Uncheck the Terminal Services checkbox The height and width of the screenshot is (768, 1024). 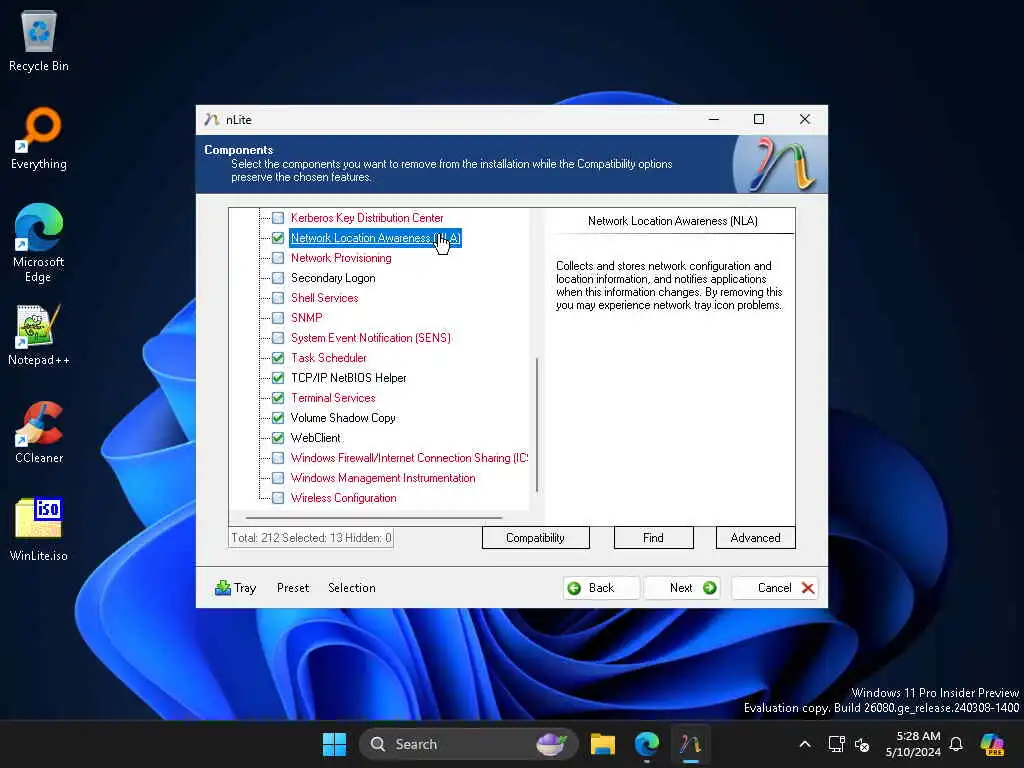tap(278, 398)
